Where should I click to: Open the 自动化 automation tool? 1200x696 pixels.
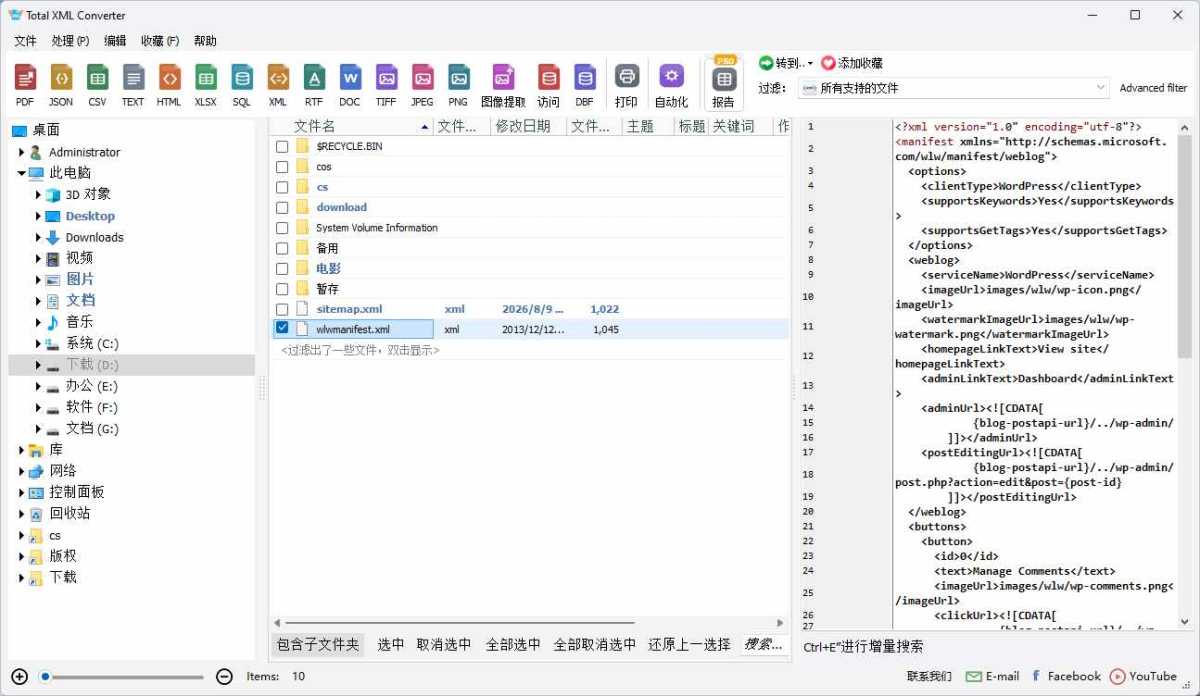tap(671, 85)
